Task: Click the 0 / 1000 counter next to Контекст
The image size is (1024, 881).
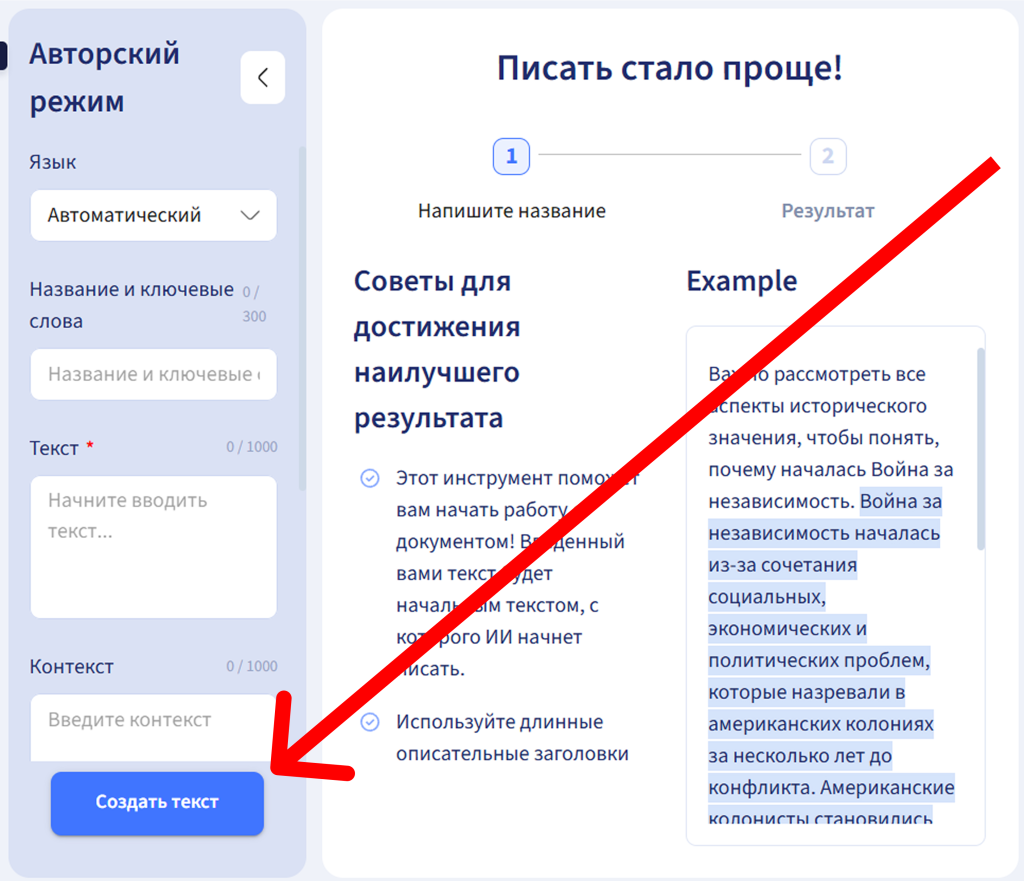Action: tap(251, 666)
